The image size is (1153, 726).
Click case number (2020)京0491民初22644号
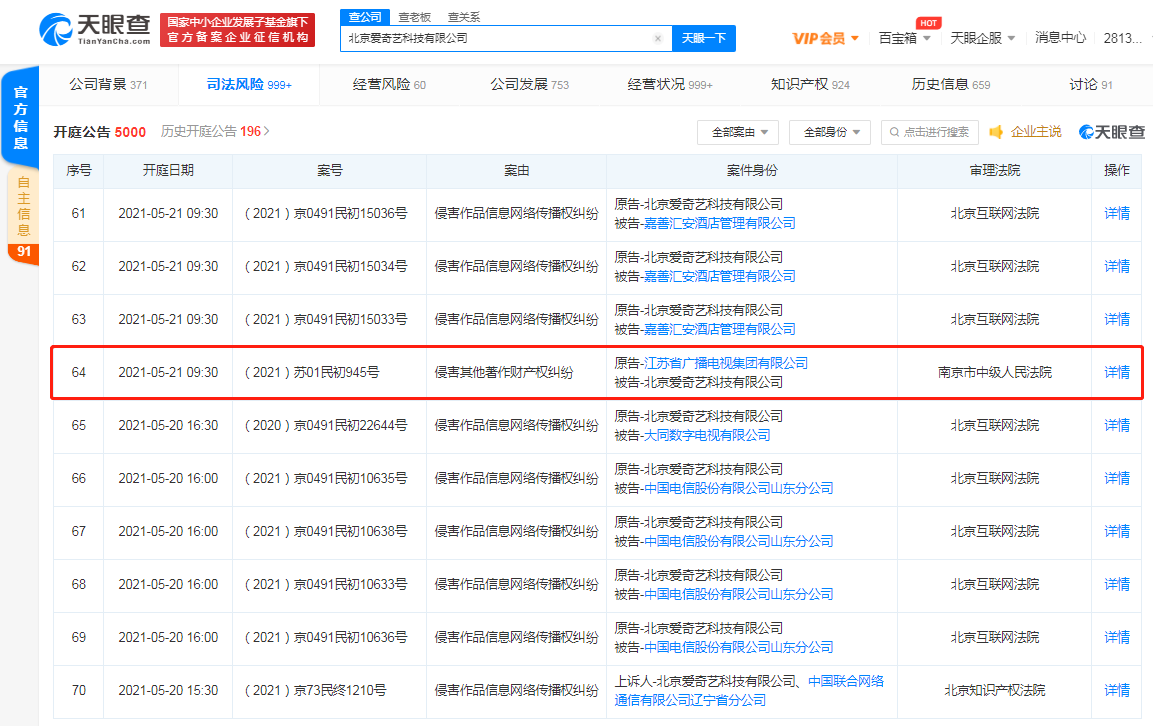pos(326,425)
